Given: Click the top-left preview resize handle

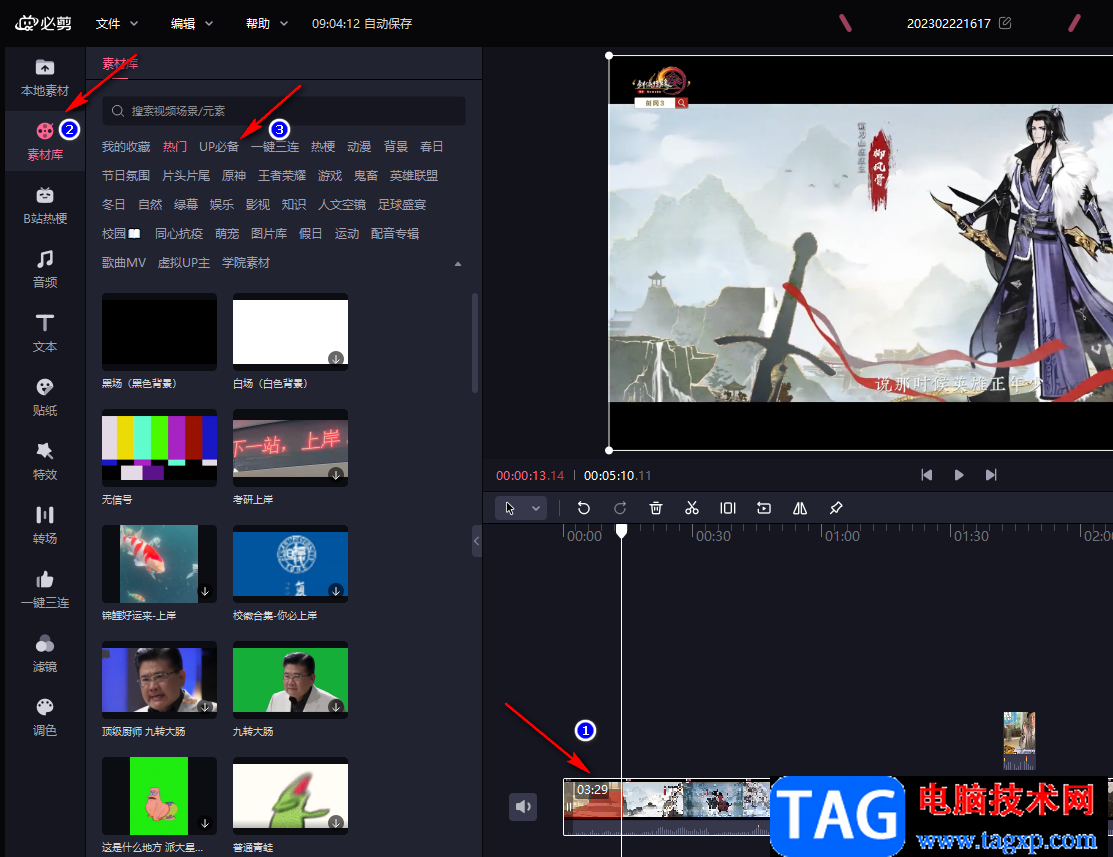Looking at the screenshot, I should click(608, 55).
